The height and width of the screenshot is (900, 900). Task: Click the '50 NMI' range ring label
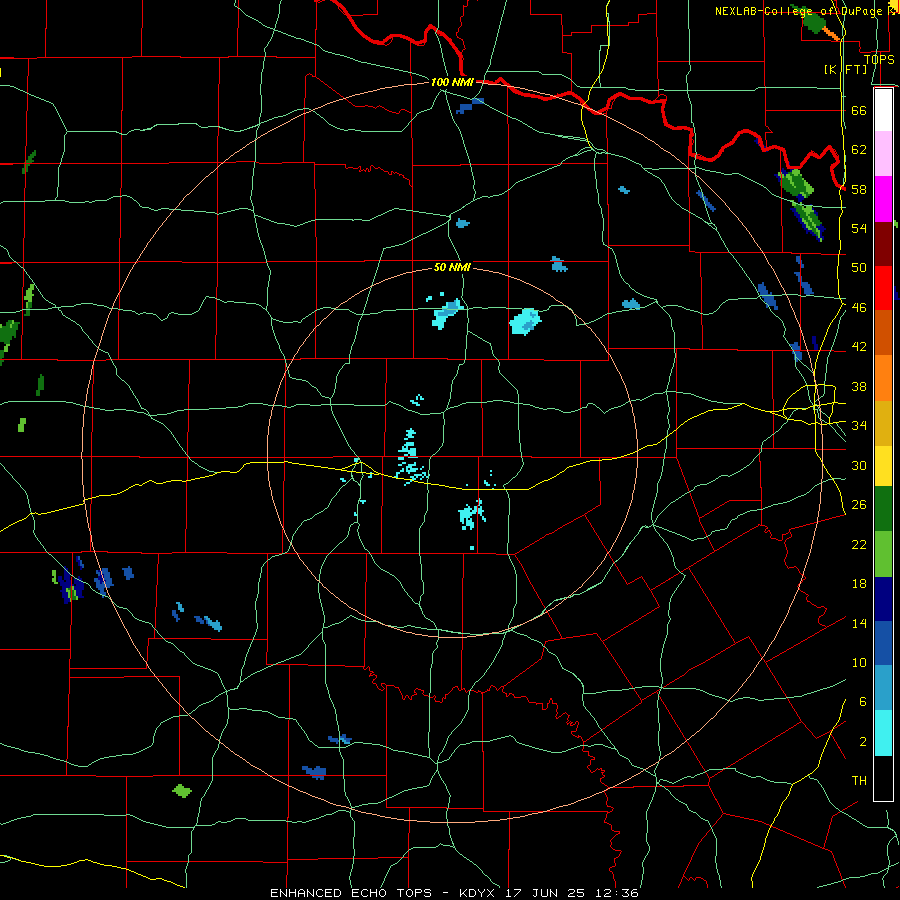pos(452,267)
